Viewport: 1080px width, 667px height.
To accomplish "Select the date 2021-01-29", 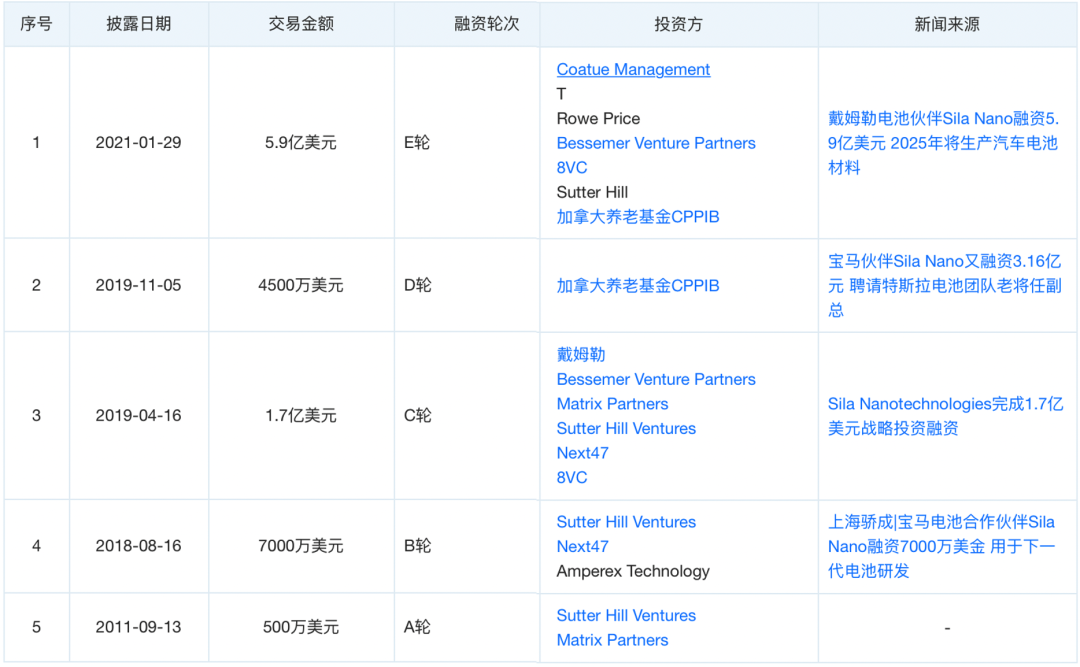I will point(138,143).
